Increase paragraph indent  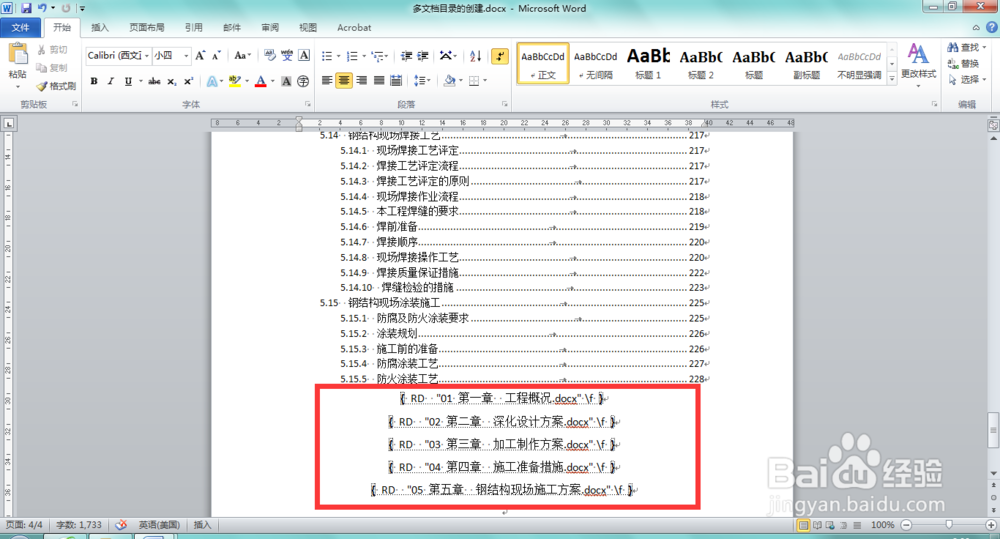click(423, 56)
